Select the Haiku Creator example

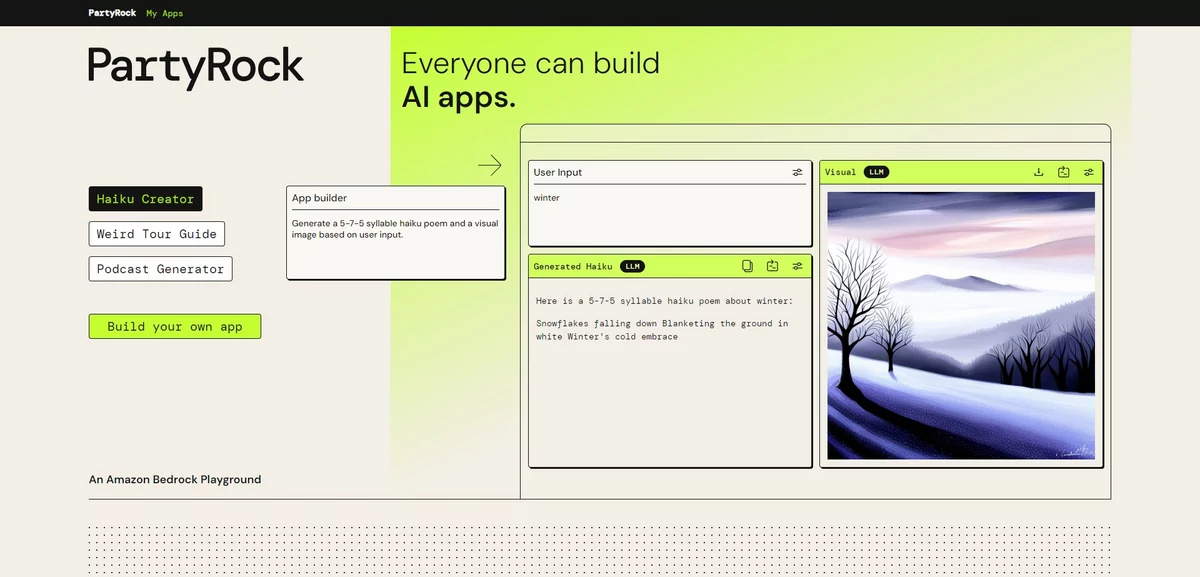tap(145, 199)
